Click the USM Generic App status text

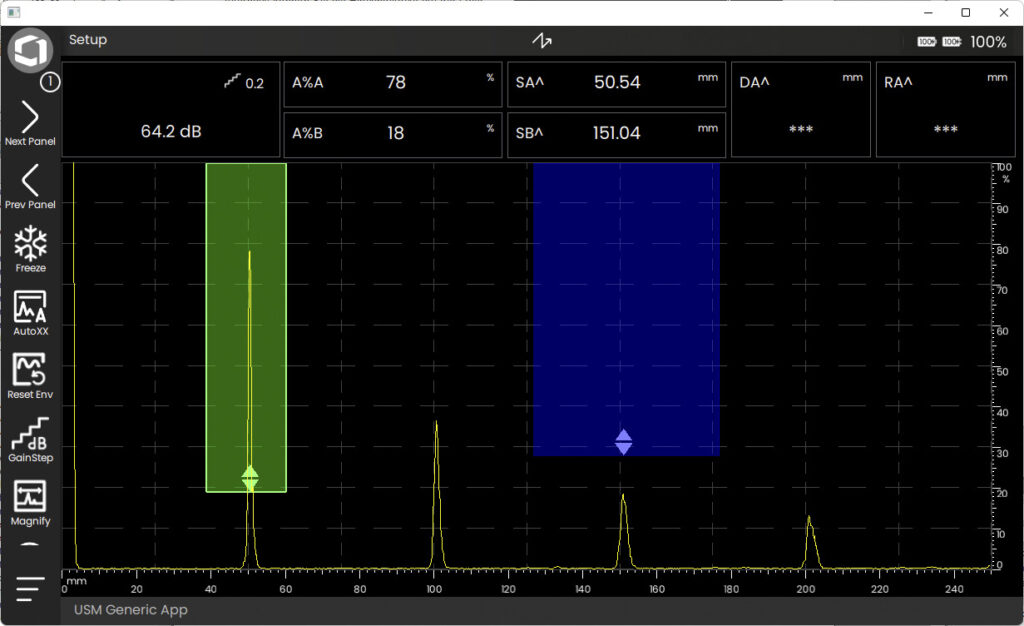point(131,610)
